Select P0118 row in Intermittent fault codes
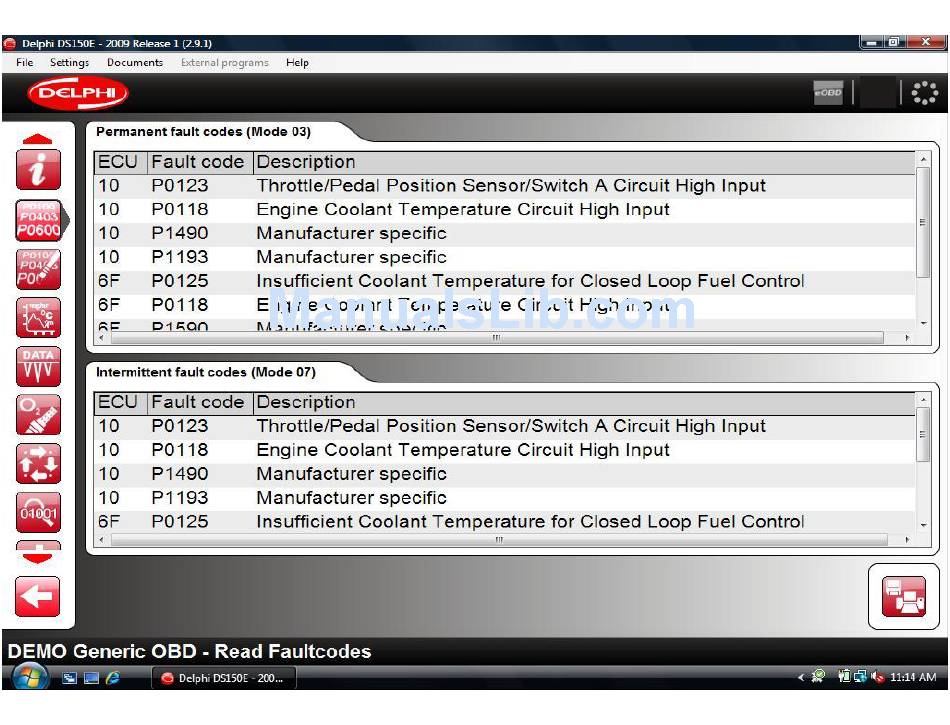Screen dimensions: 950x725 click(505, 450)
